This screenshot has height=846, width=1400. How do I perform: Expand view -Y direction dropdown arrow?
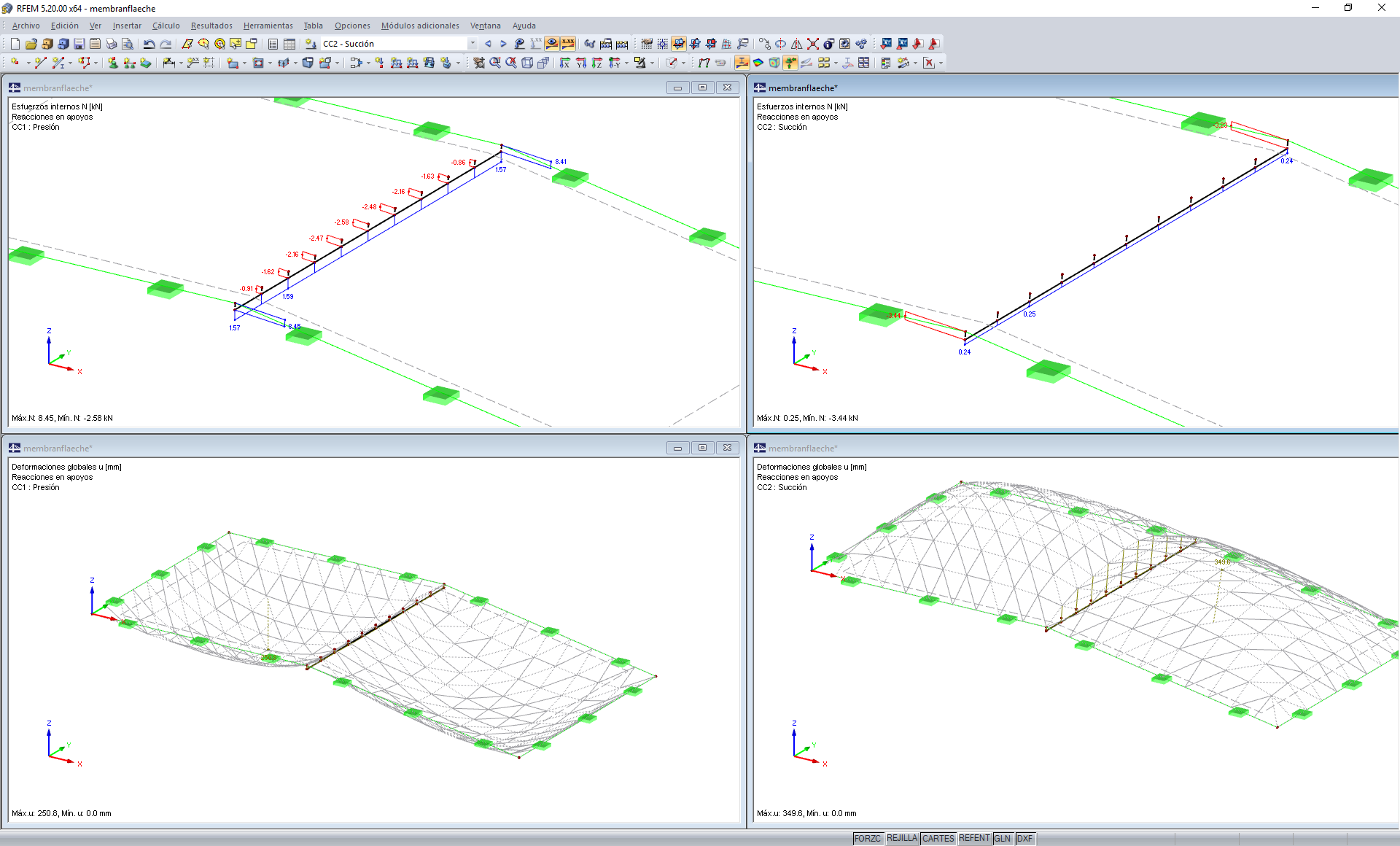coord(626,63)
